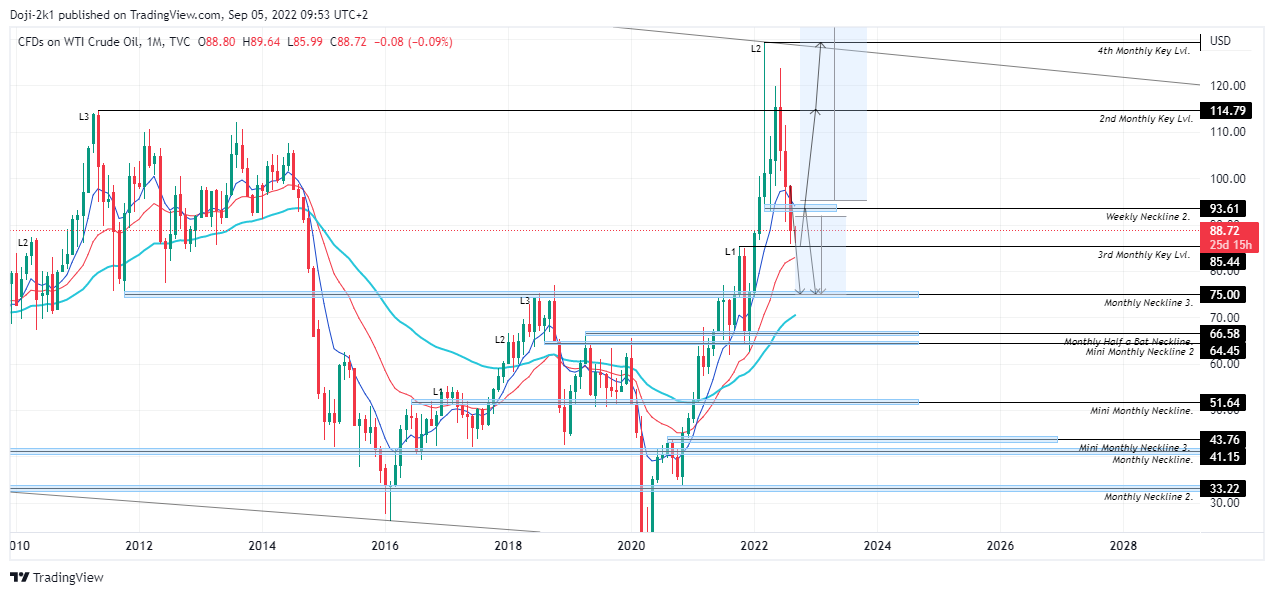This screenshot has height=595, width=1274.
Task: Select the 'Monthly Neckline 2.' annotation
Action: [1149, 497]
